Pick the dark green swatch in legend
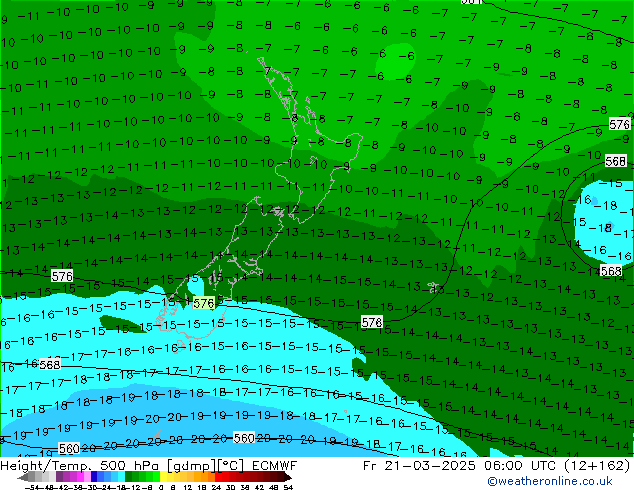The image size is (634, 490). click(x=128, y=477)
